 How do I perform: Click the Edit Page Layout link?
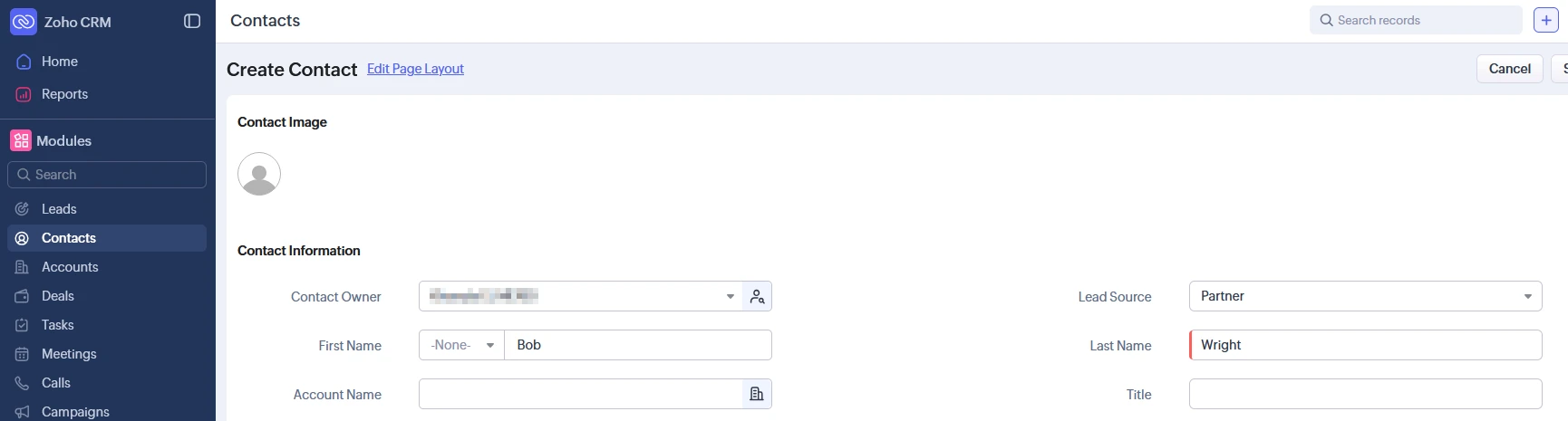tap(415, 69)
